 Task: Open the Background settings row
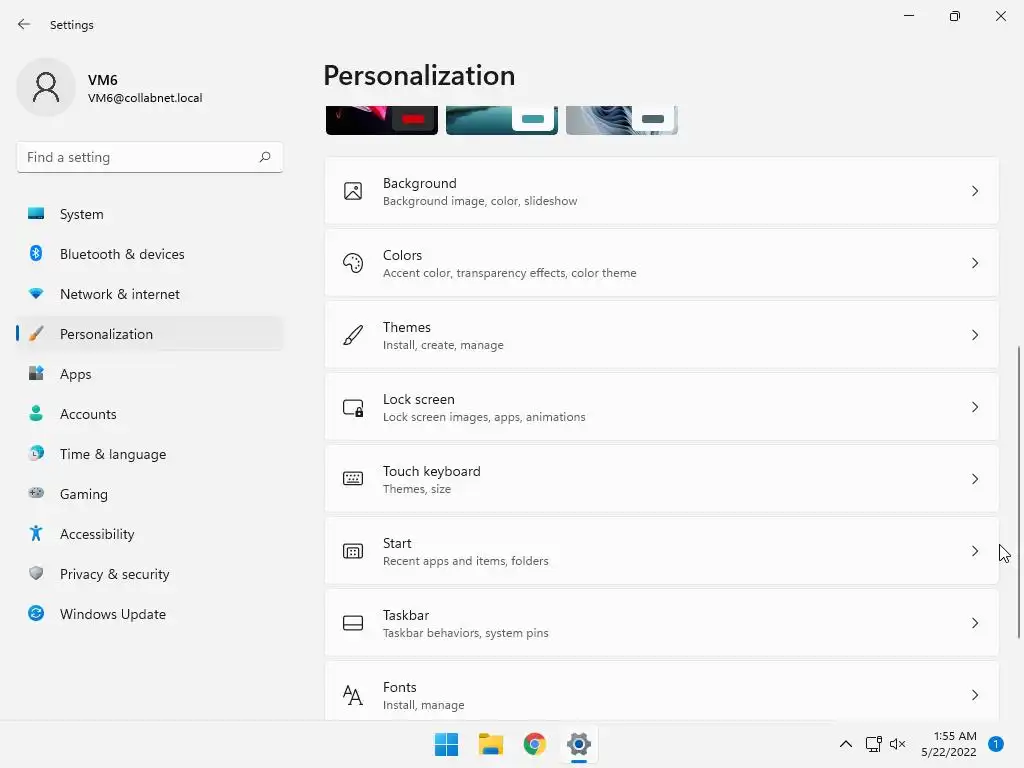click(x=662, y=191)
